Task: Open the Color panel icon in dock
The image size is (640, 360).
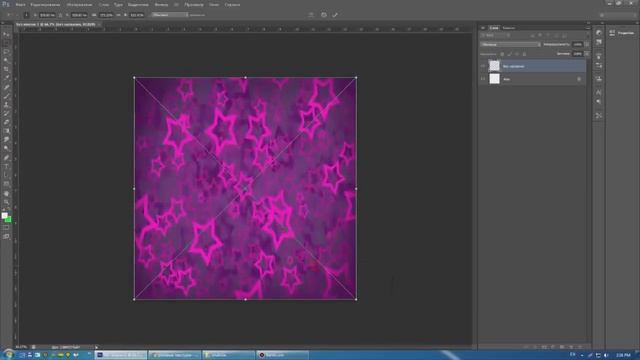Action: point(599,33)
